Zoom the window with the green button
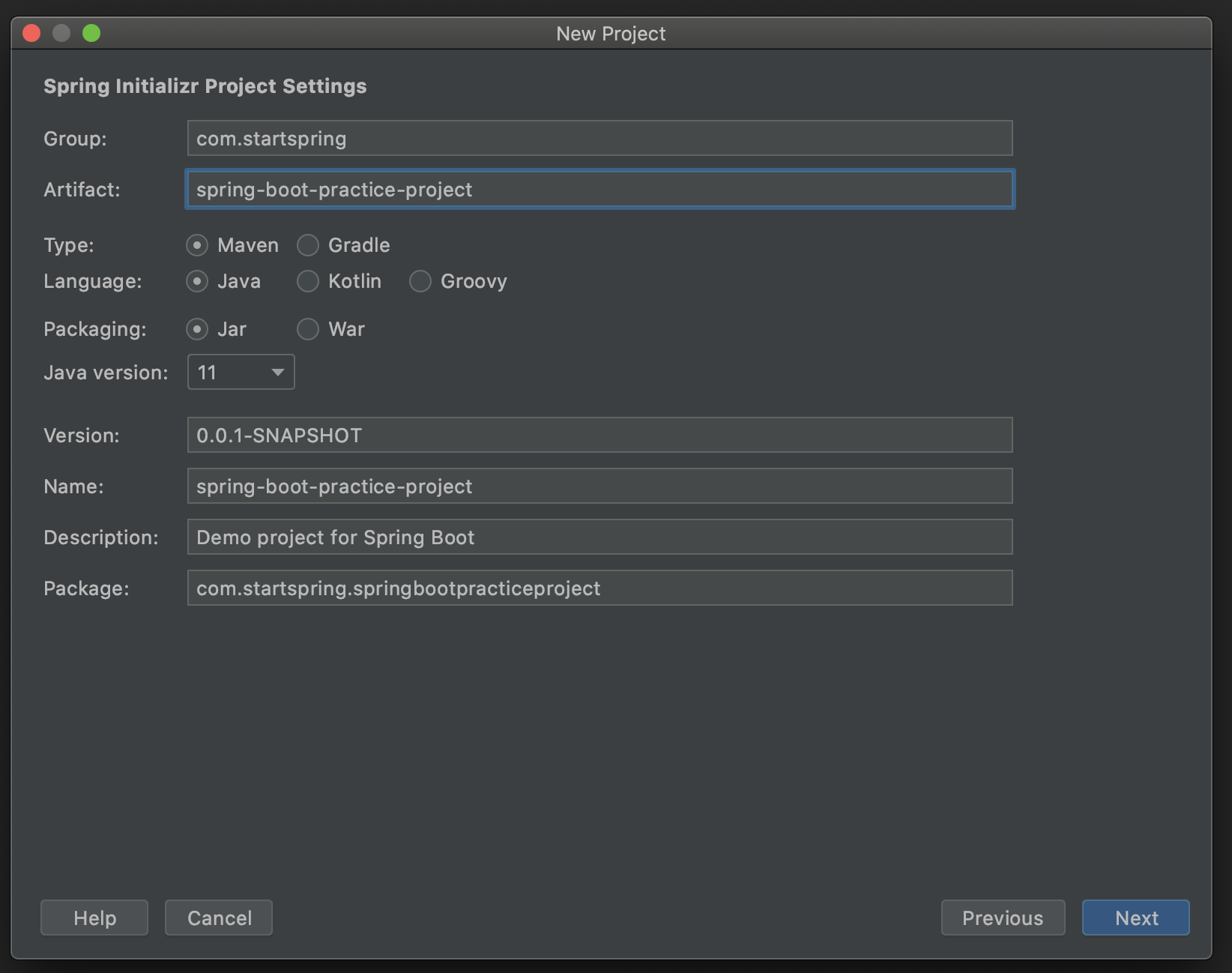1232x973 pixels. point(91,33)
